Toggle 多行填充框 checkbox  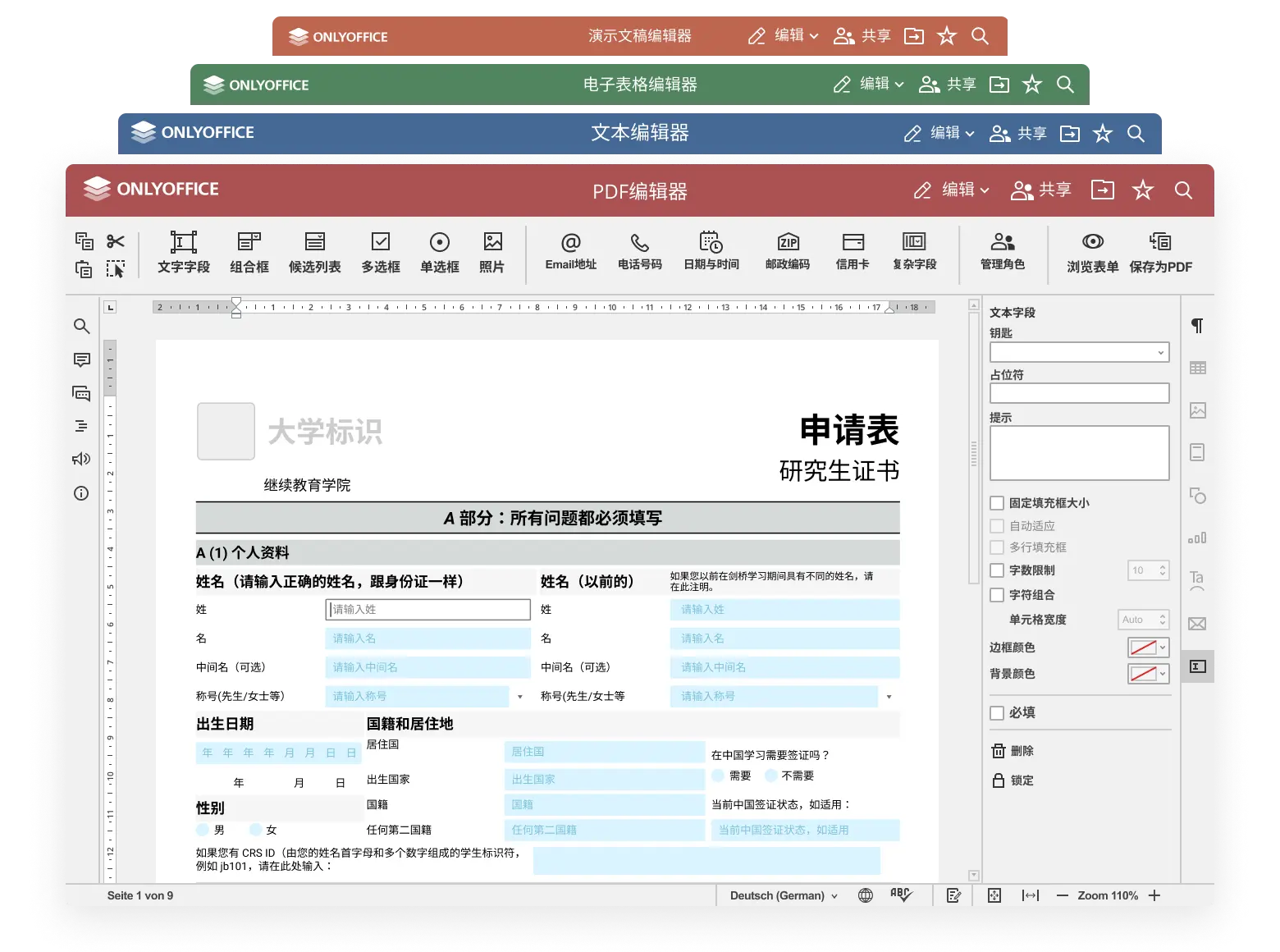(x=997, y=547)
